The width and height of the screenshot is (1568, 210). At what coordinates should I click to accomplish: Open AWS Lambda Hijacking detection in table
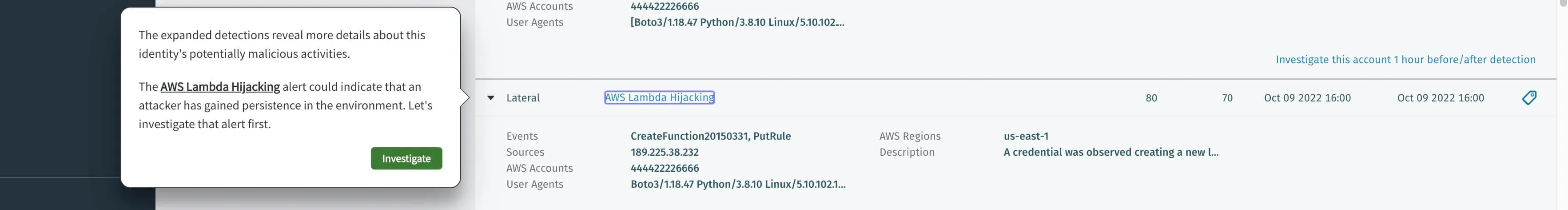click(659, 98)
